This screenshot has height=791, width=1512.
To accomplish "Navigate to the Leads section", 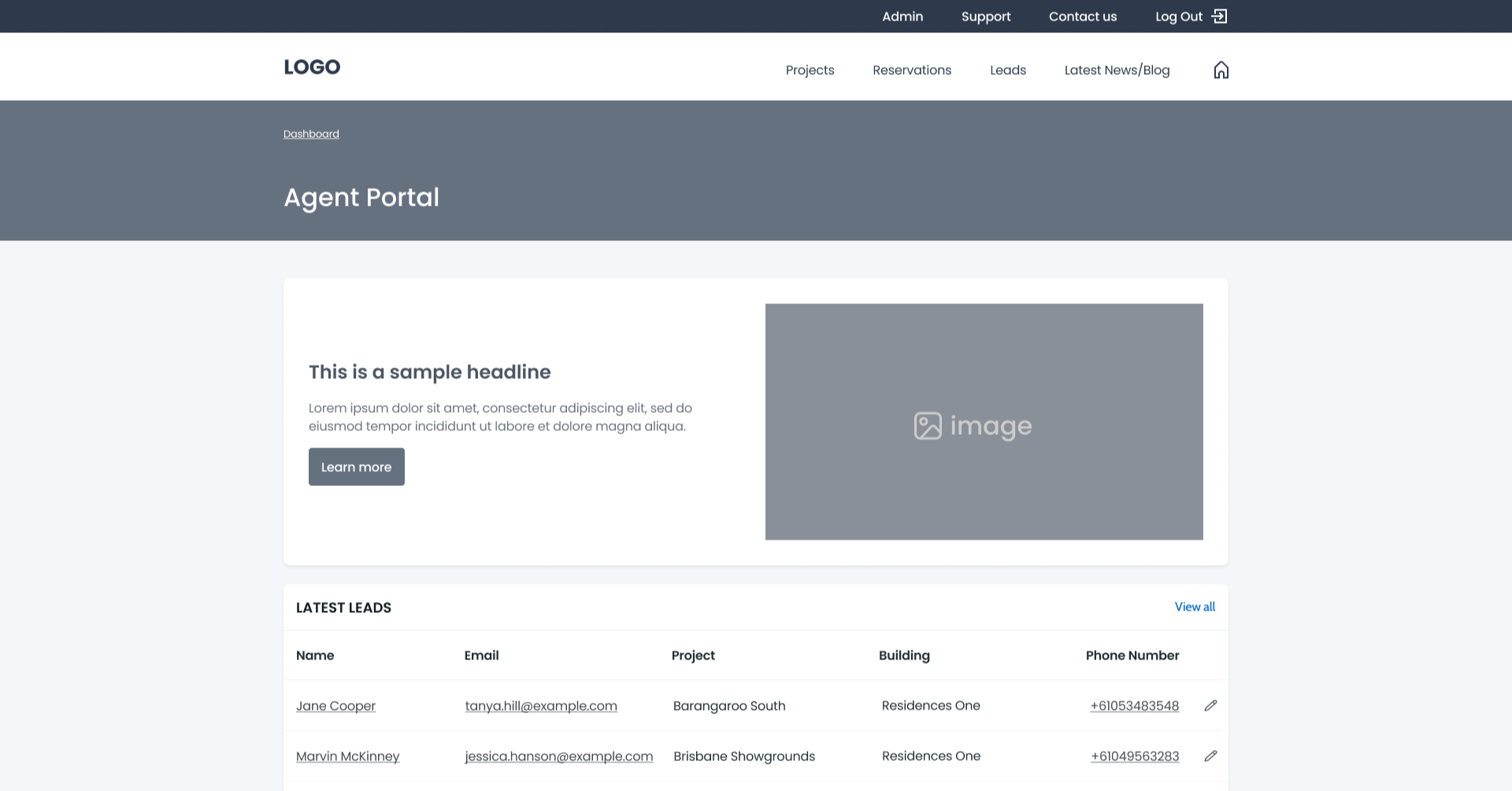I will pos(1008,70).
